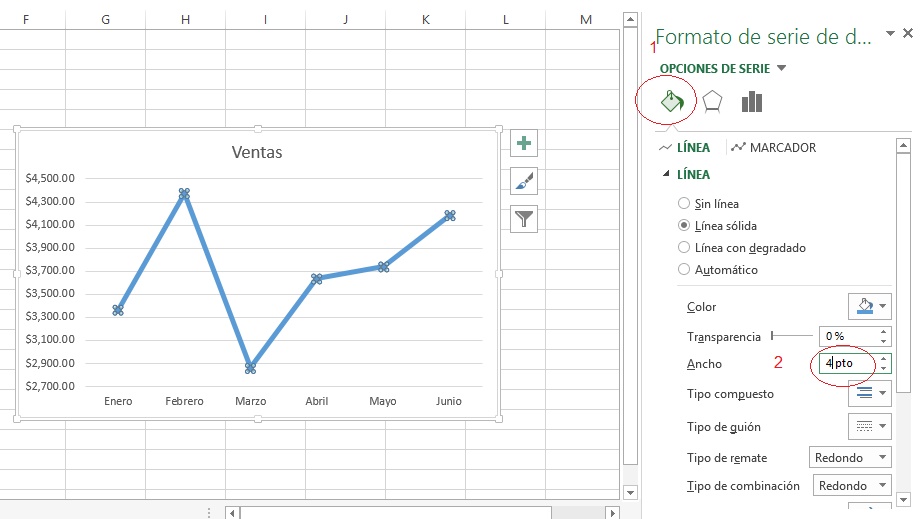
Task: Close the Formato de serie pane
Action: coord(907,34)
